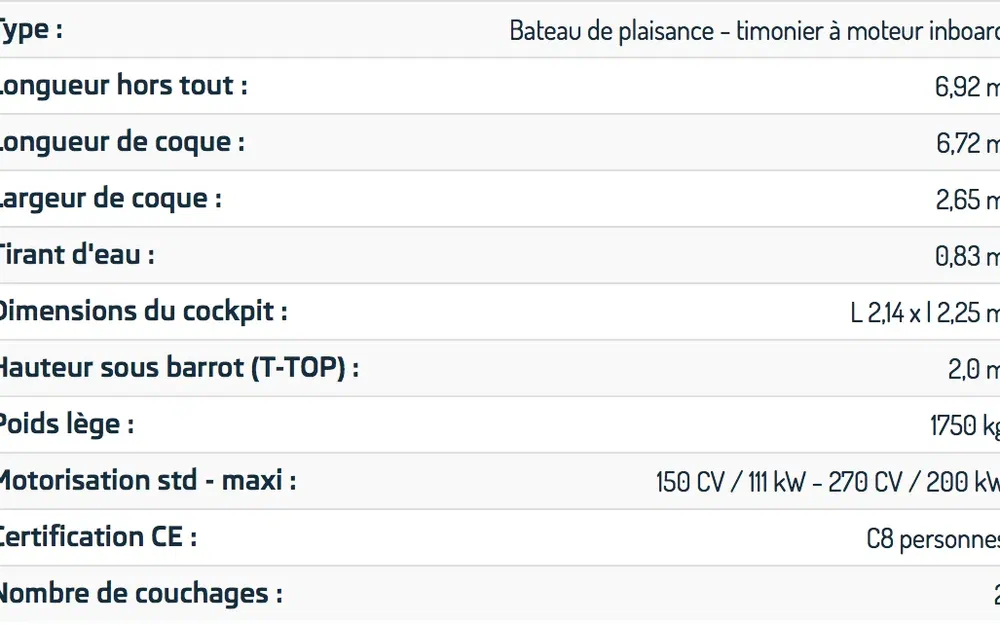This screenshot has height=625, width=1000.
Task: Click the "Longueur hors tout" label
Action: point(122,86)
